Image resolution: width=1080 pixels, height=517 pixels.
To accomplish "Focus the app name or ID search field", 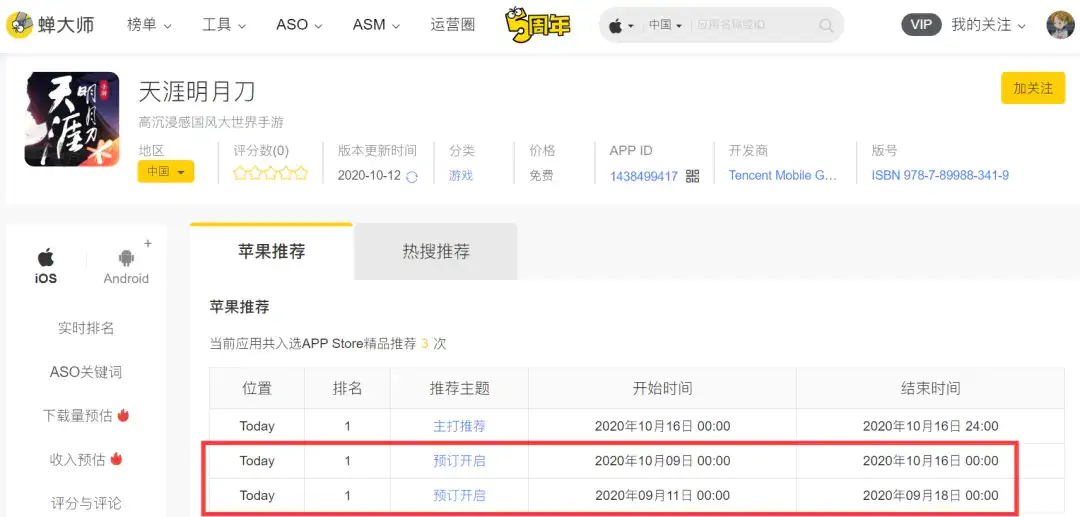I will click(754, 25).
